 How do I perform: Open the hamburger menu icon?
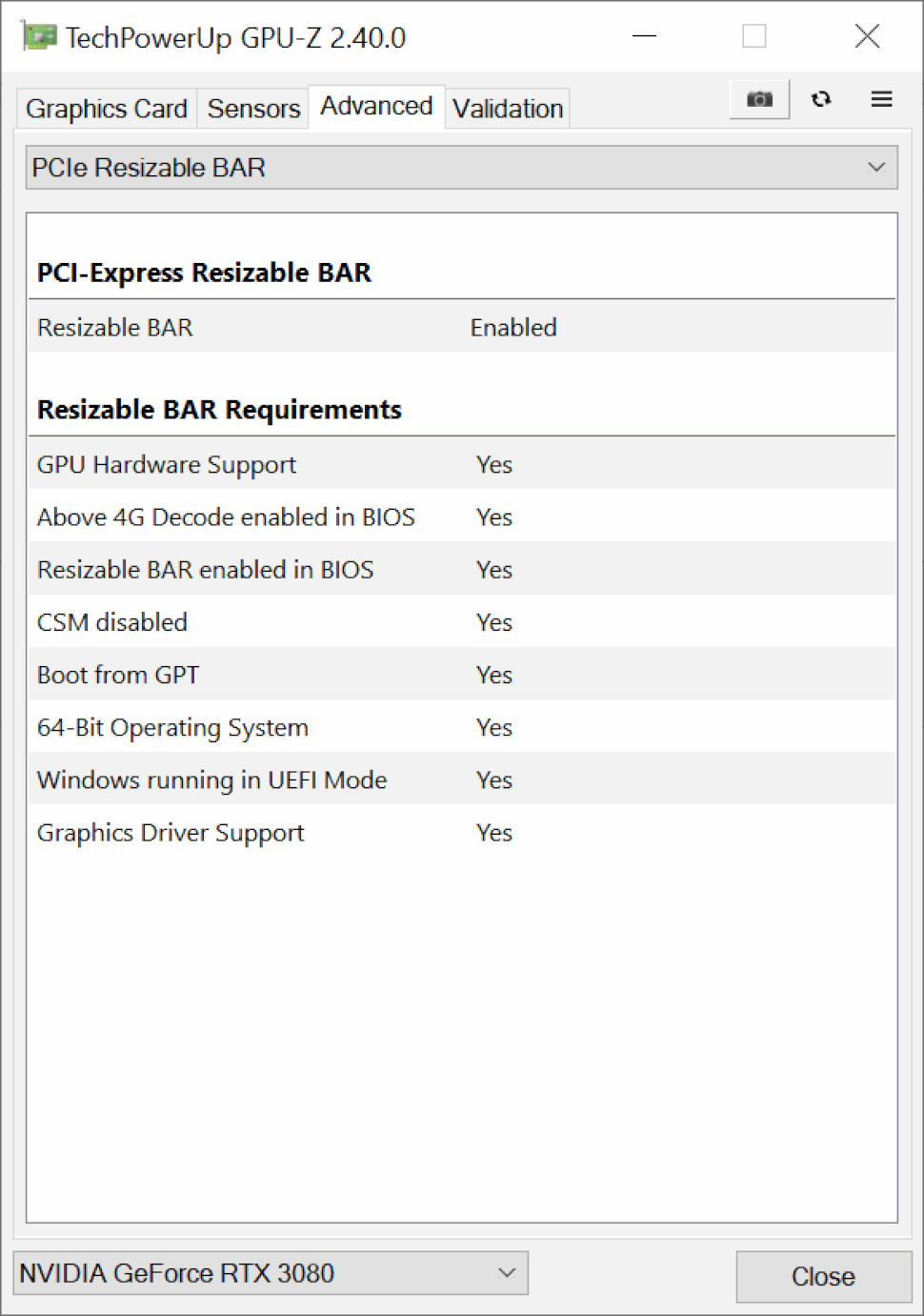point(881,99)
